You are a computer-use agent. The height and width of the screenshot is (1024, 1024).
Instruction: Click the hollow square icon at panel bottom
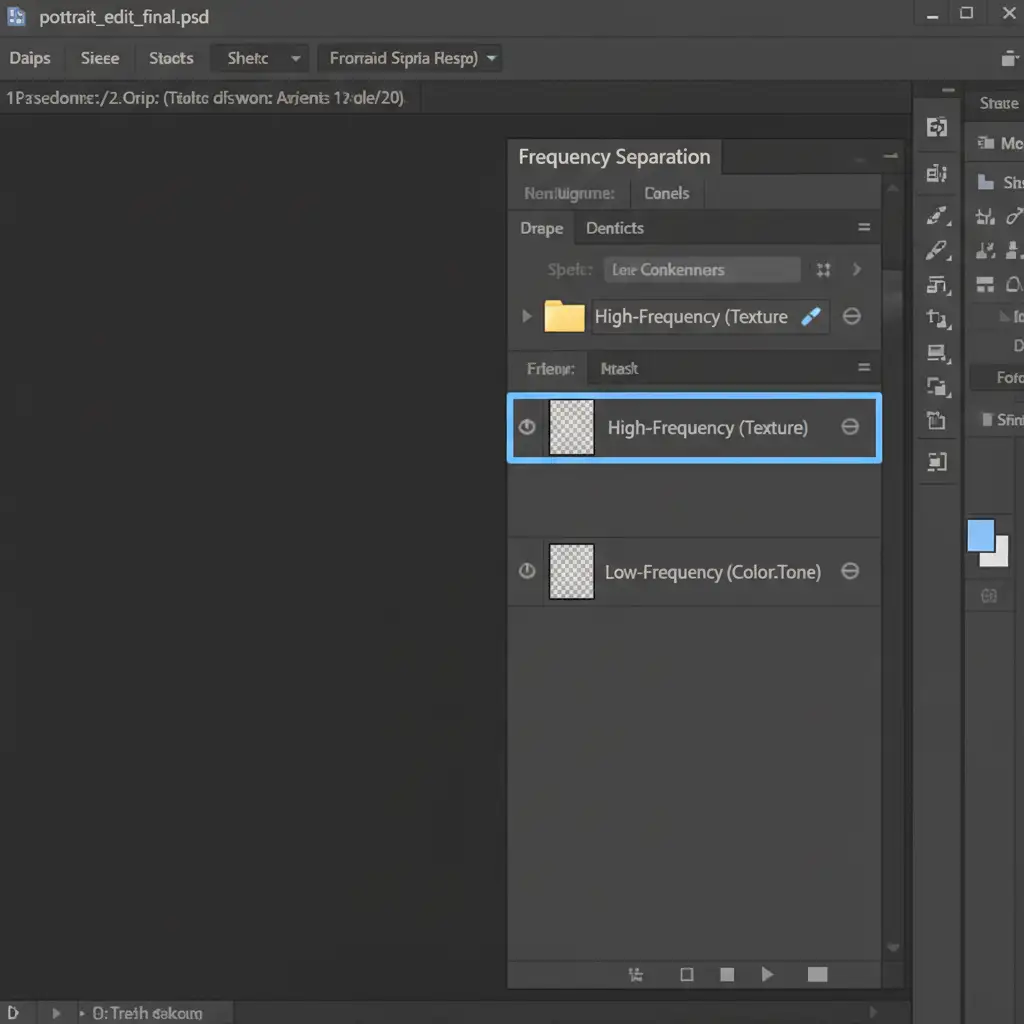pos(686,974)
